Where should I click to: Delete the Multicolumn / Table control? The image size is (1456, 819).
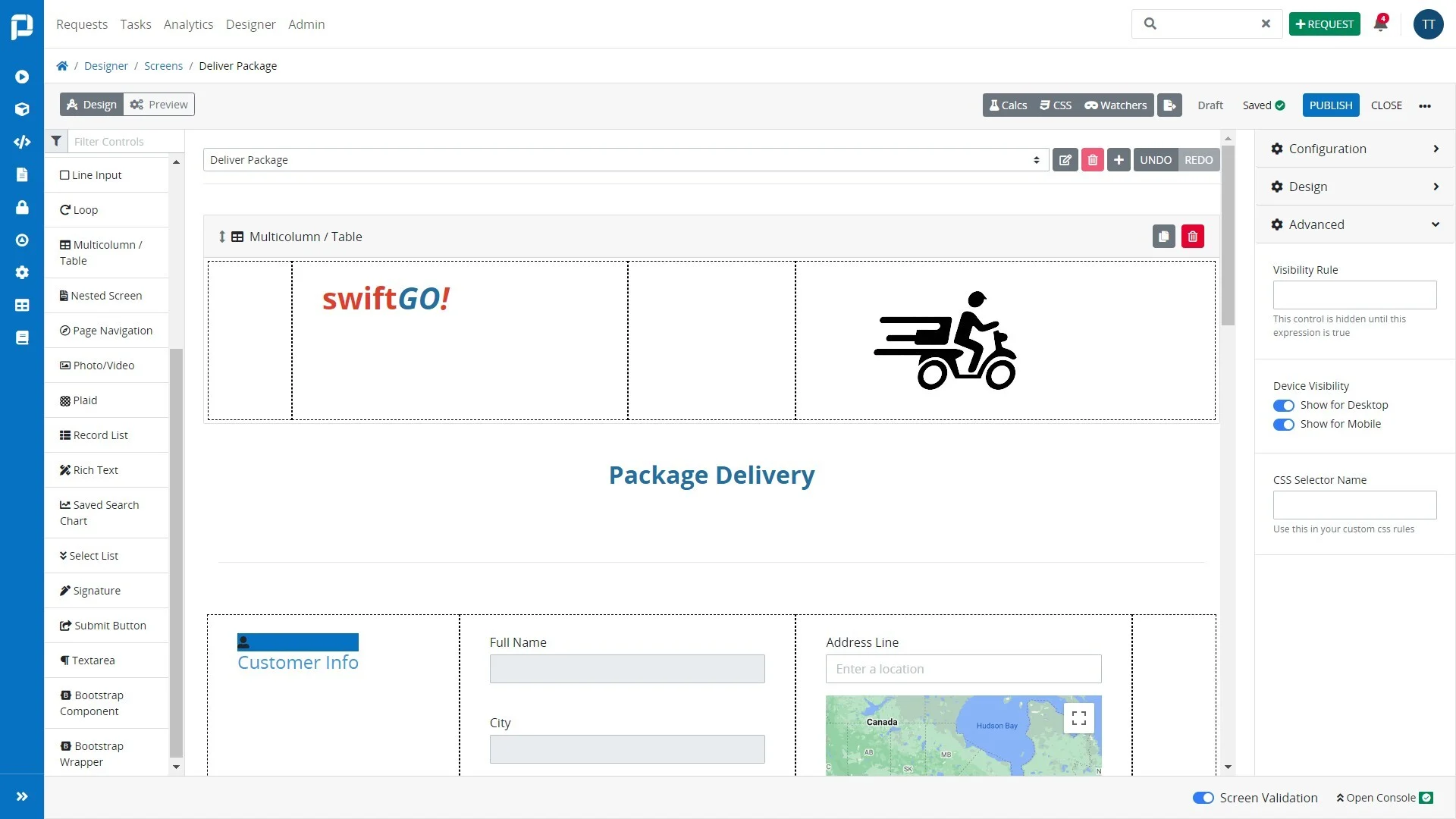coord(1192,237)
